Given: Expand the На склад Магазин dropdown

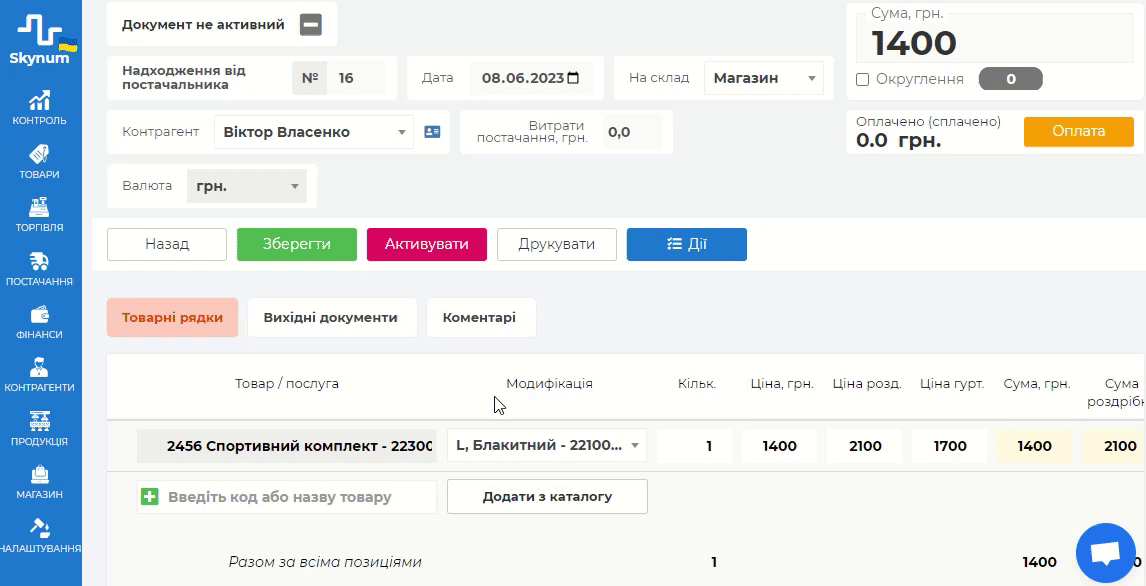Looking at the screenshot, I should click(763, 78).
